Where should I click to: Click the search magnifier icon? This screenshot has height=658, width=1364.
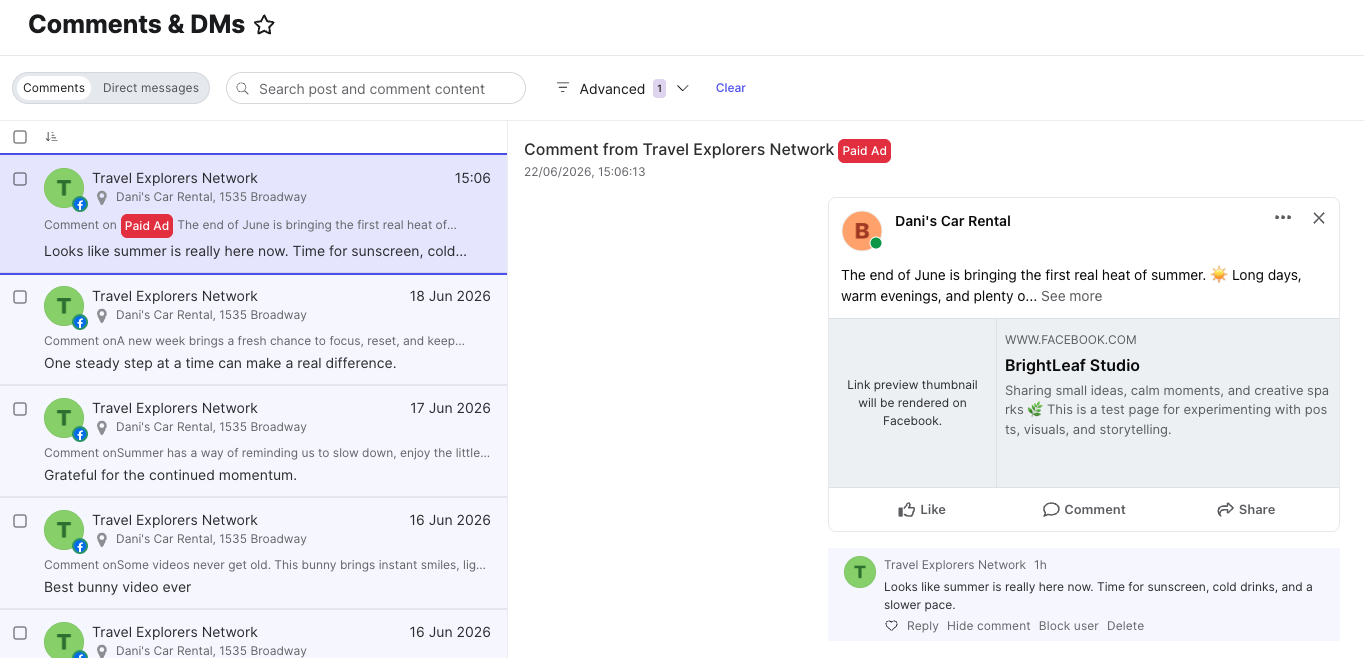[x=243, y=88]
